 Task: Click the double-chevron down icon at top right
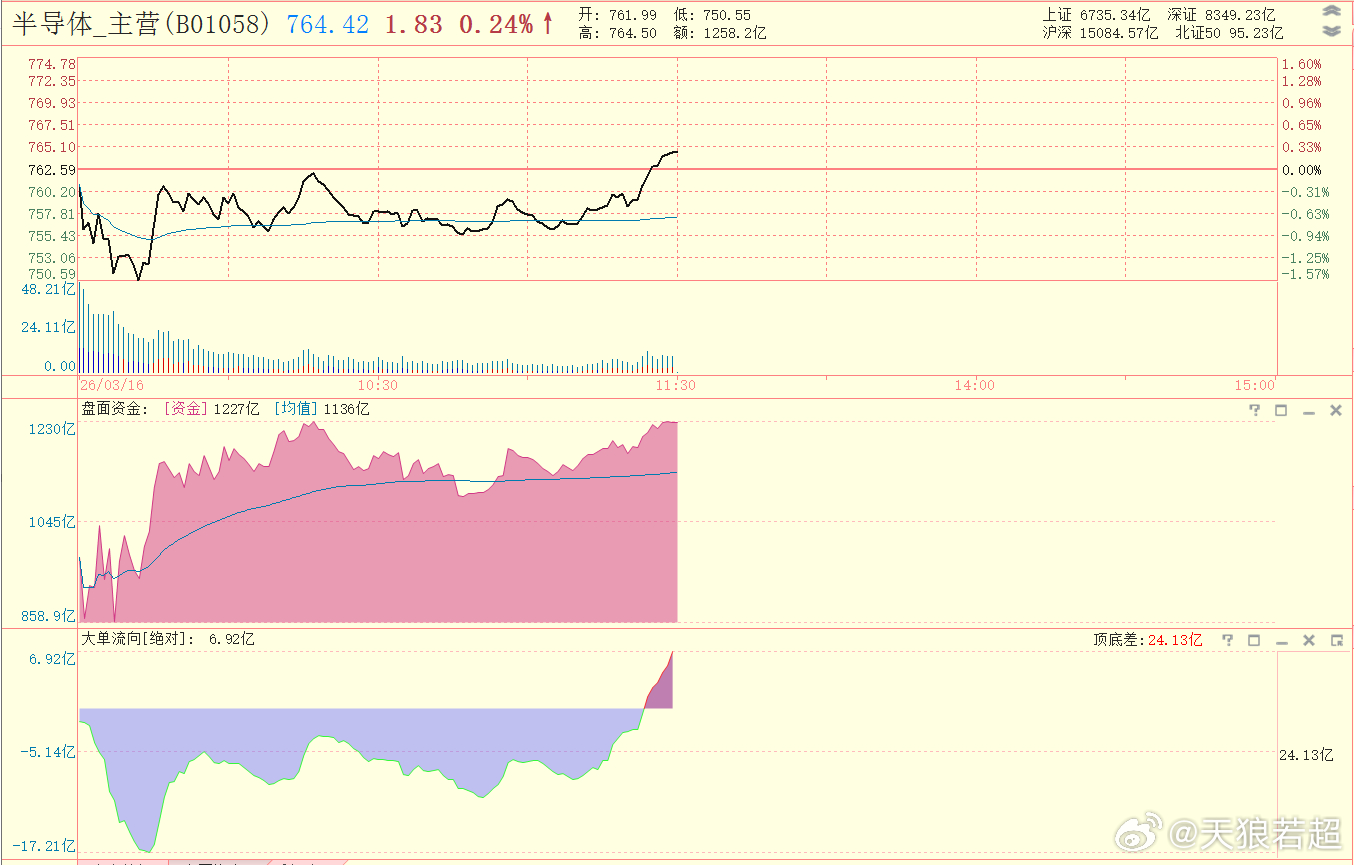pyautogui.click(x=1331, y=31)
